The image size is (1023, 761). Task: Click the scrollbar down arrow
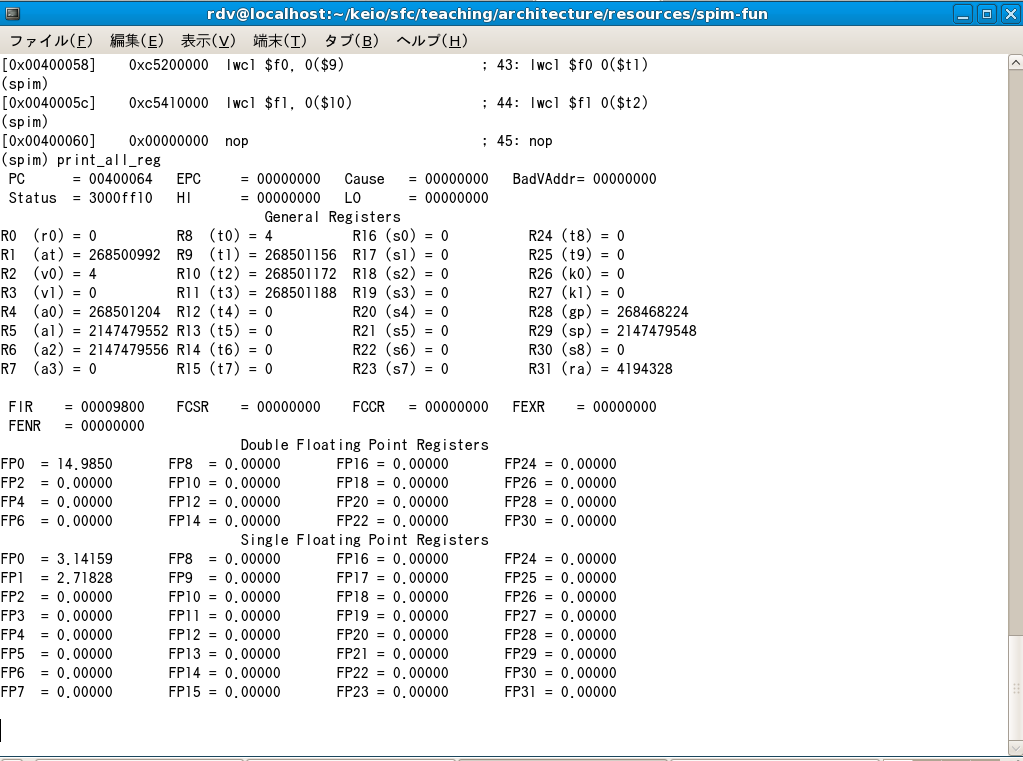point(1015,747)
